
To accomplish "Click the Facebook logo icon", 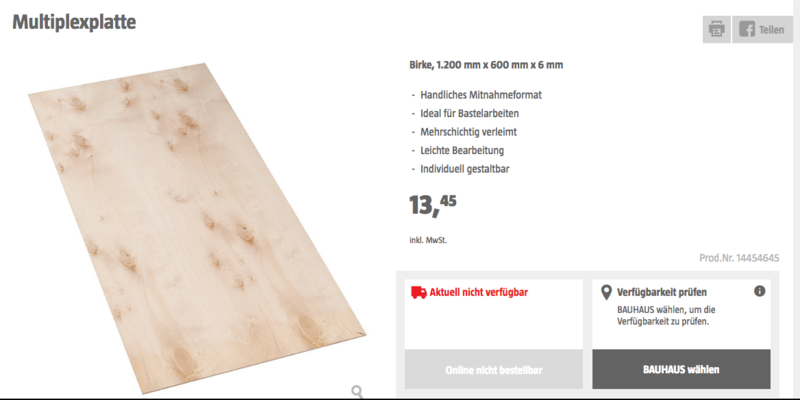I will (x=747, y=30).
